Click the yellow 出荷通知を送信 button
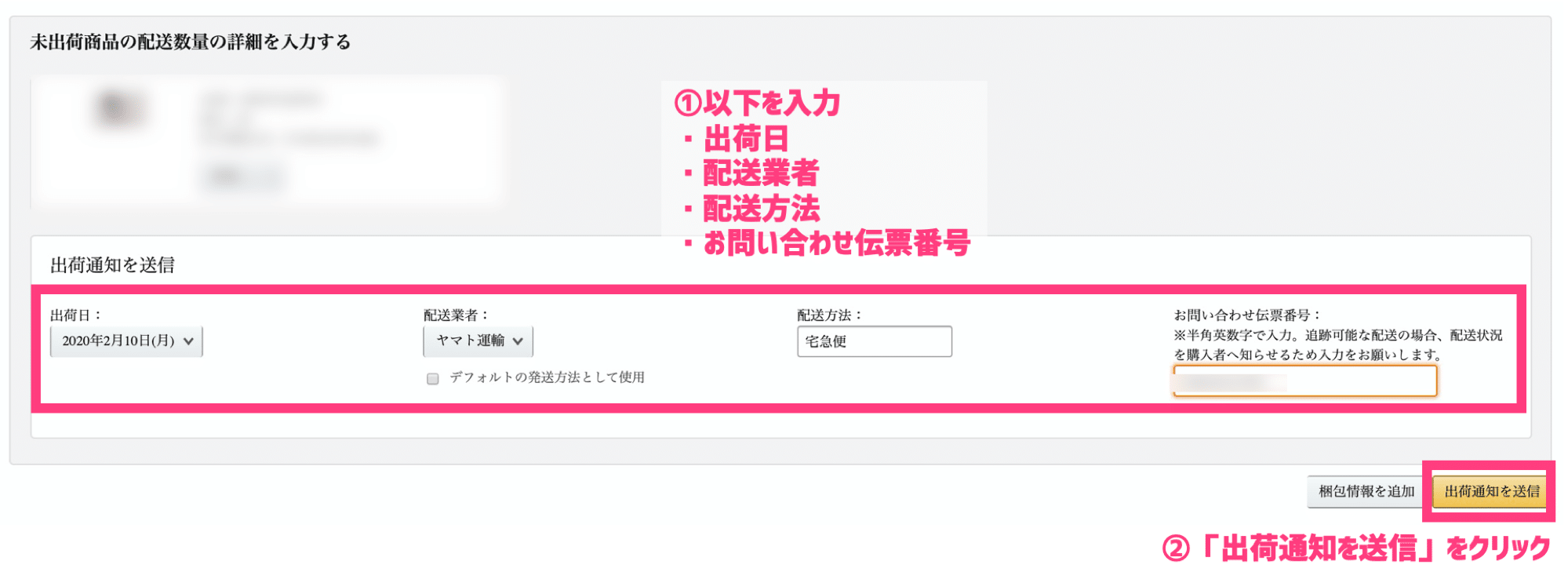The height and width of the screenshot is (583, 1568). [x=1491, y=492]
